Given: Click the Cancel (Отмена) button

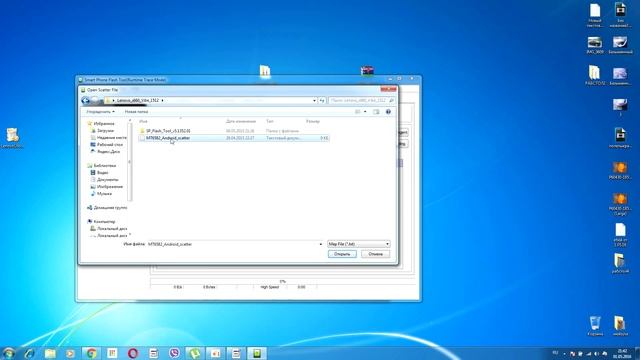Looking at the screenshot, I should click(x=375, y=254).
